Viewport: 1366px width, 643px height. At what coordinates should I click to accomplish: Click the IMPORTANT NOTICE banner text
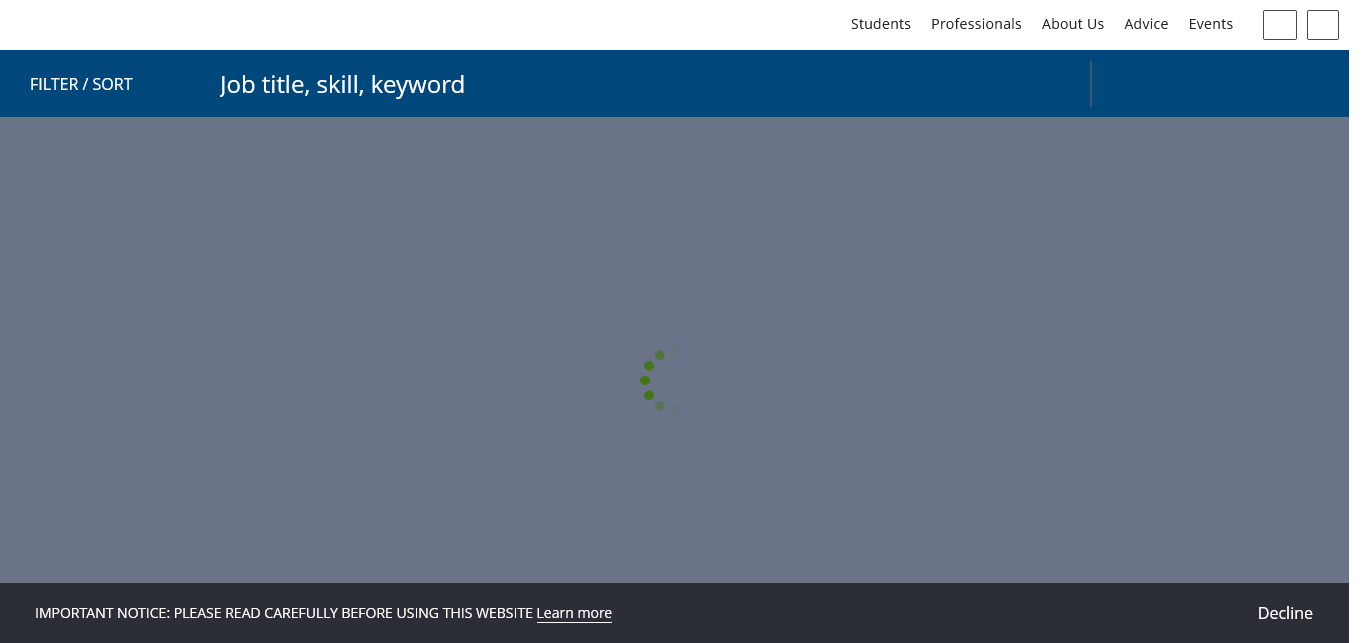coord(283,613)
